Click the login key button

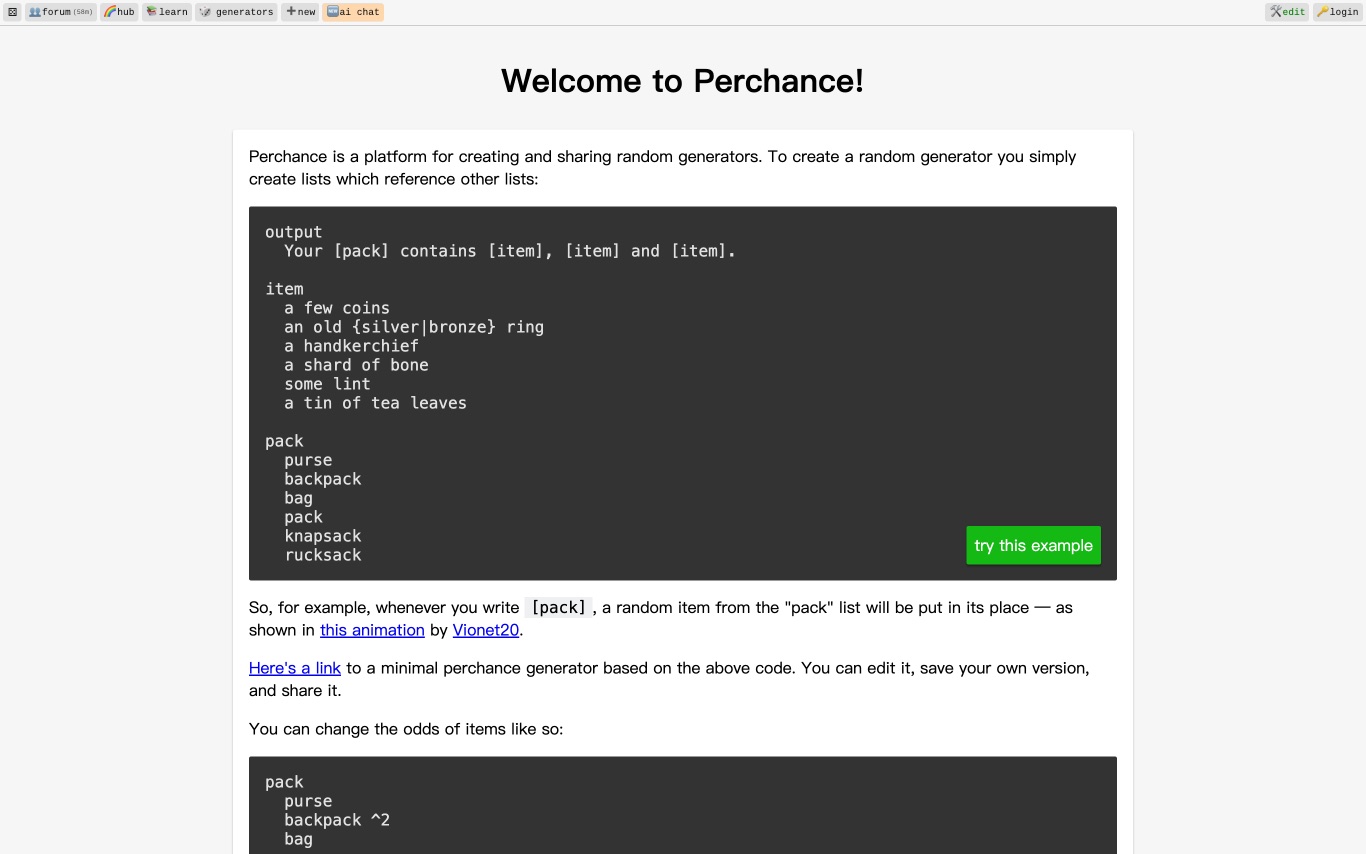pos(1337,12)
